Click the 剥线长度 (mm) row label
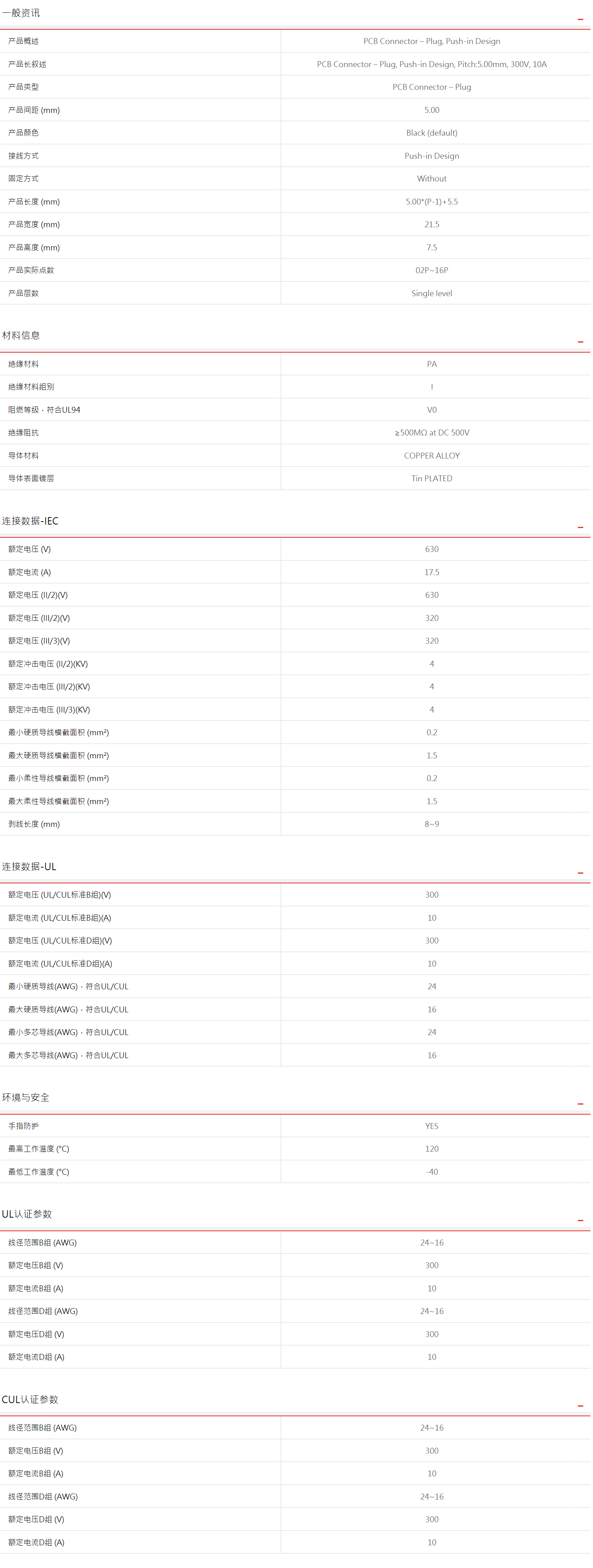Viewport: 593px width, 1568px height. pos(34,824)
